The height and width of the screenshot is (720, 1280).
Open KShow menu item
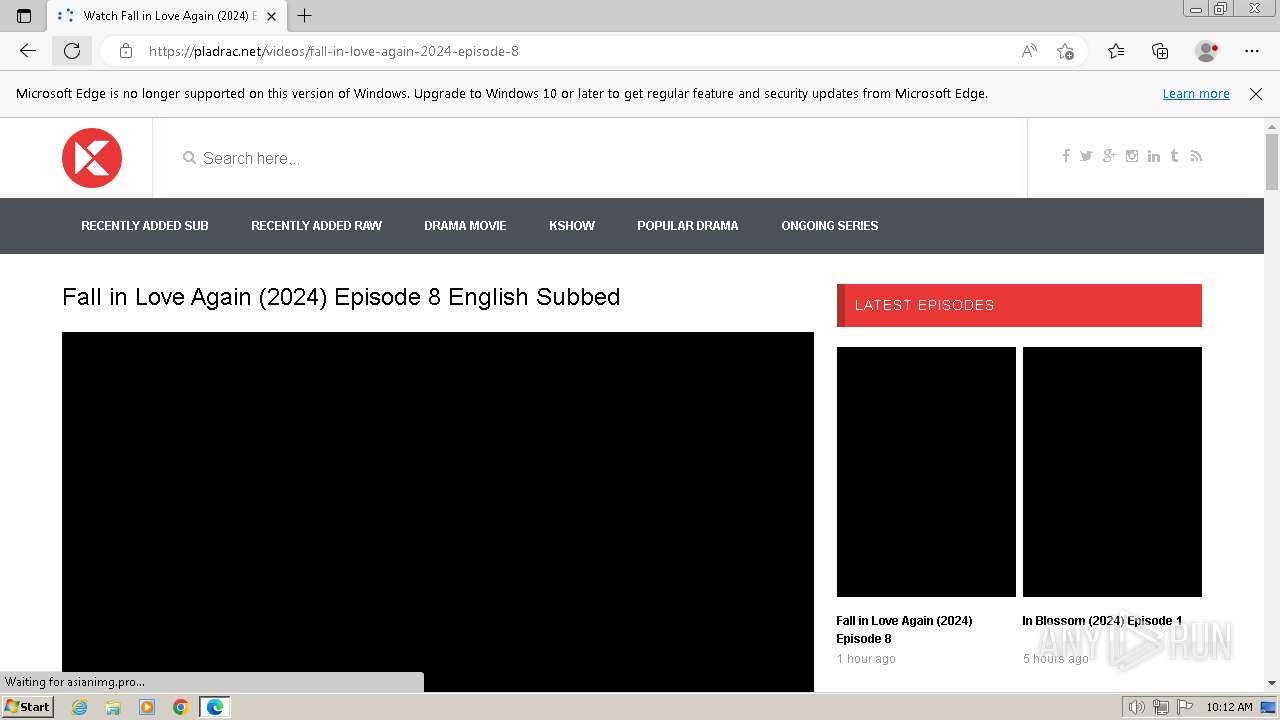tap(572, 226)
